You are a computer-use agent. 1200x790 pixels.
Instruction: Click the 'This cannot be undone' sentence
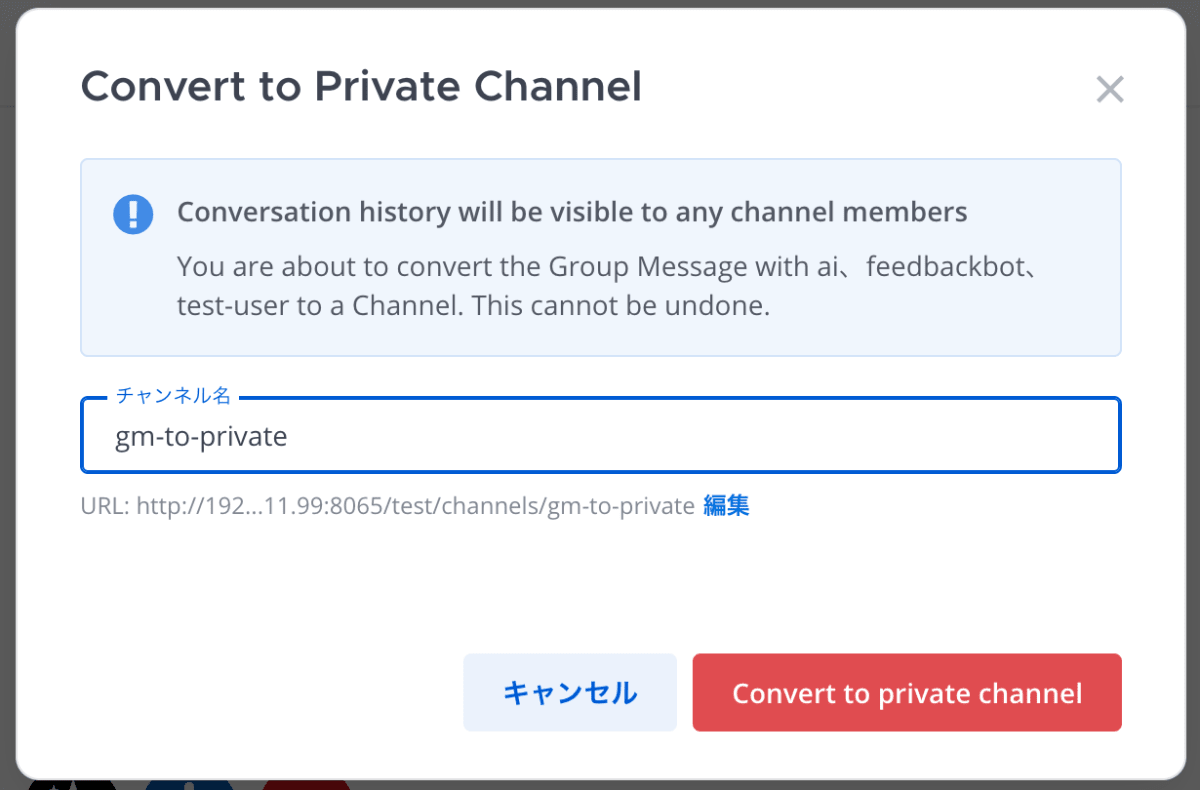click(621, 305)
